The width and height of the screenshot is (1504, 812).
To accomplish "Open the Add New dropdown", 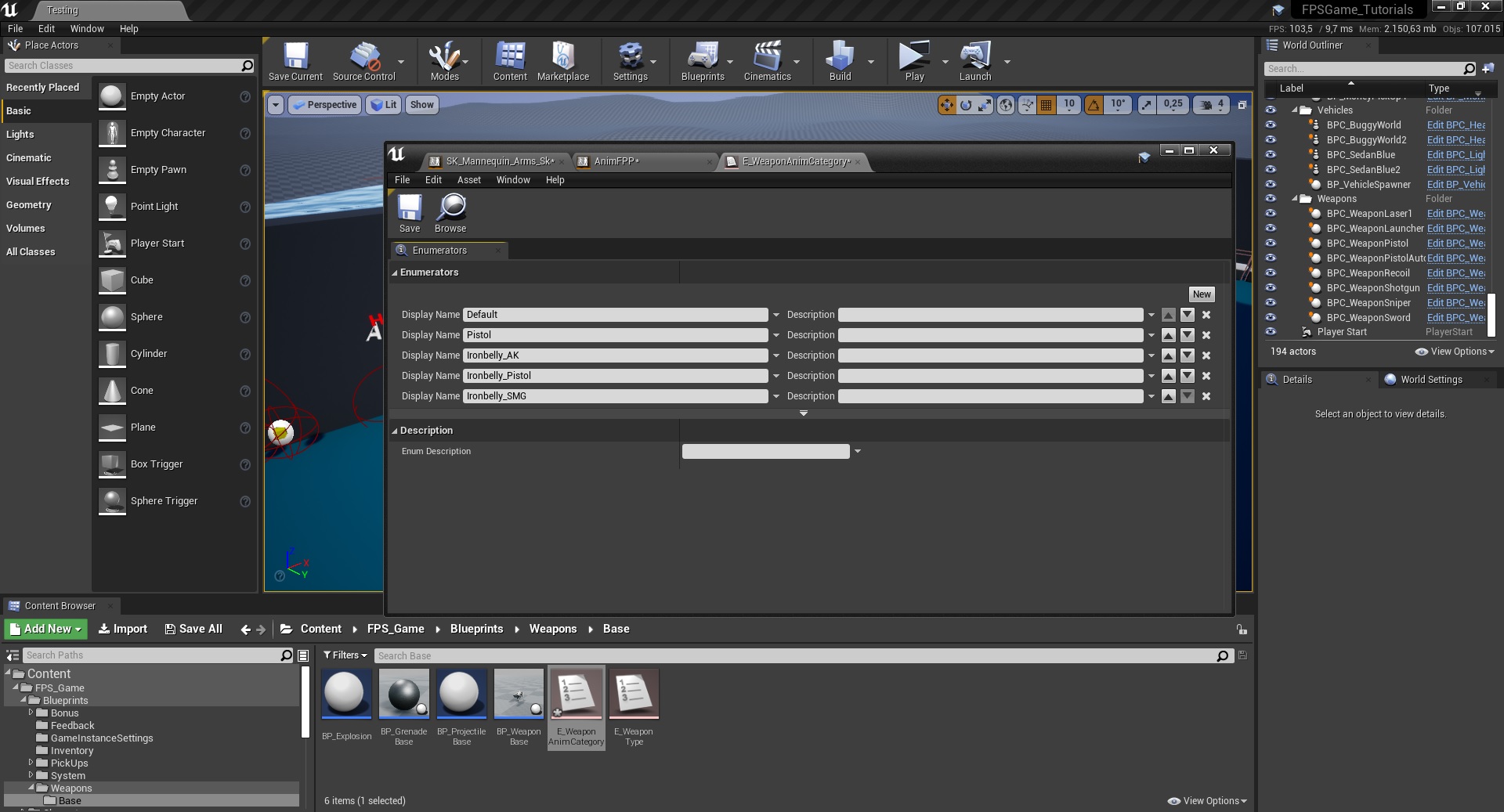I will 45,629.
